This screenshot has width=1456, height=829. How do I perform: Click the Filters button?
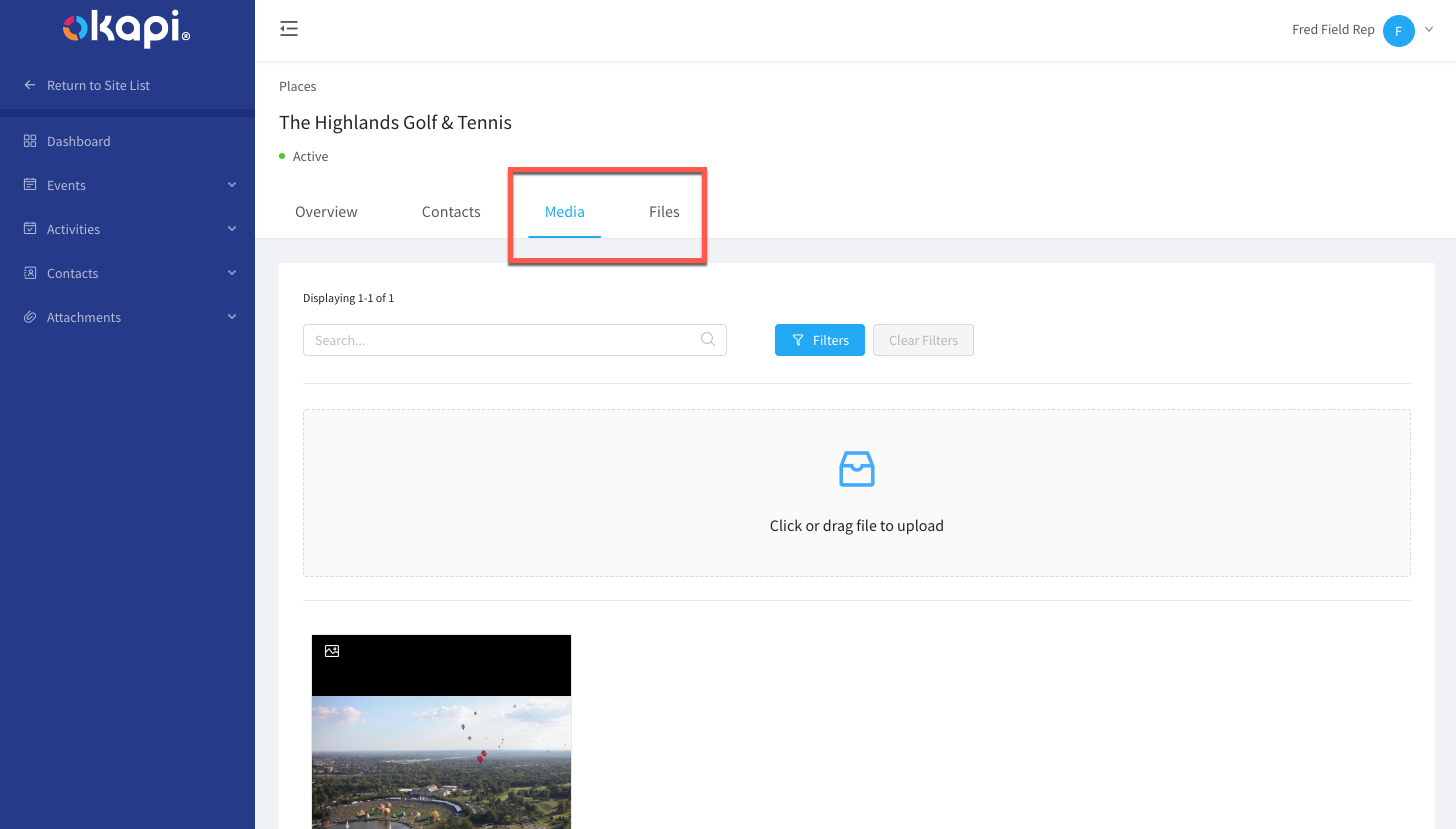(x=820, y=340)
